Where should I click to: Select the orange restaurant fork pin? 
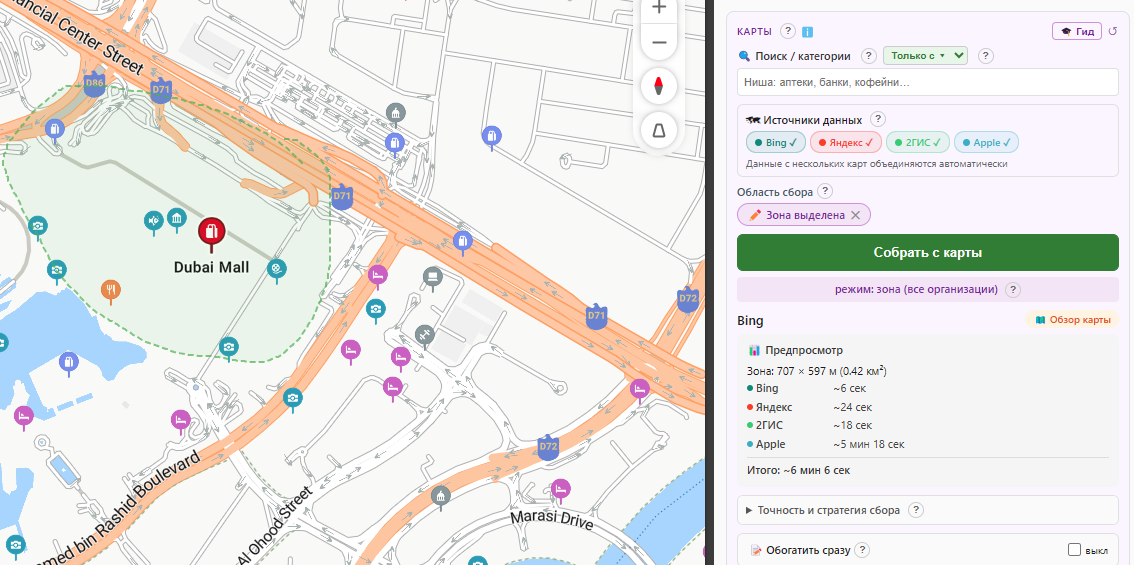tap(110, 291)
